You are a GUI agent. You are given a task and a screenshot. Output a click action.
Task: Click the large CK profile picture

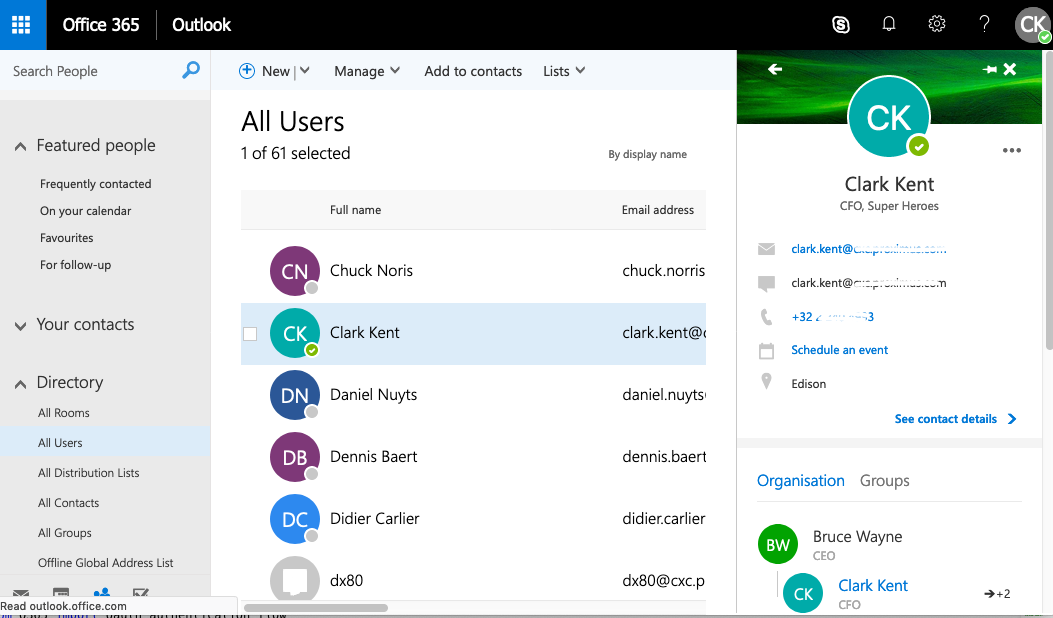889,117
